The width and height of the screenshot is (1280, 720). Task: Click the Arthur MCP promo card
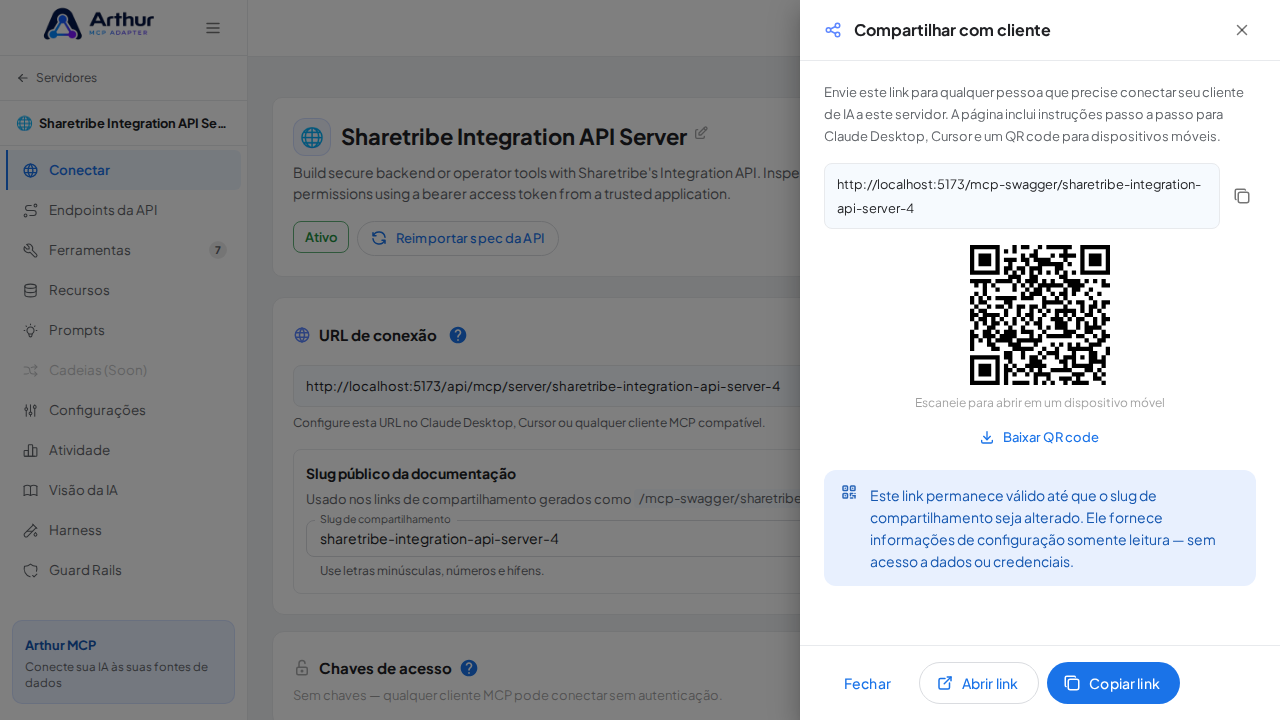pyautogui.click(x=123, y=662)
